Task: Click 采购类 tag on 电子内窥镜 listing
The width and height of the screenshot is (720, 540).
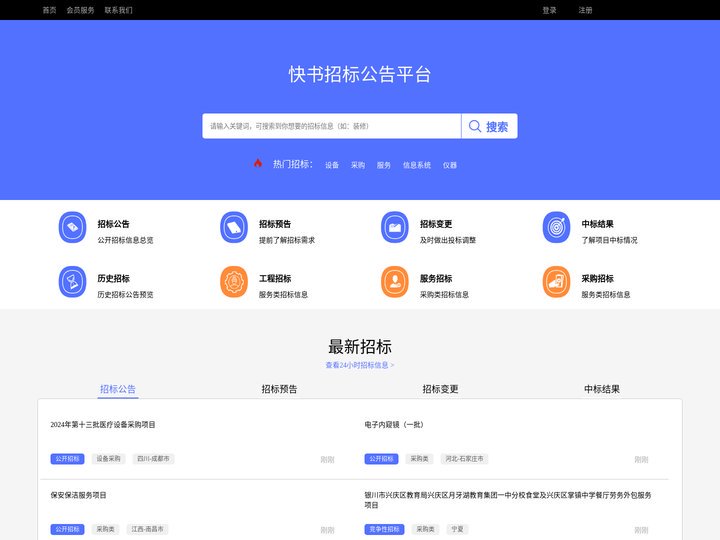Action: pyautogui.click(x=420, y=459)
